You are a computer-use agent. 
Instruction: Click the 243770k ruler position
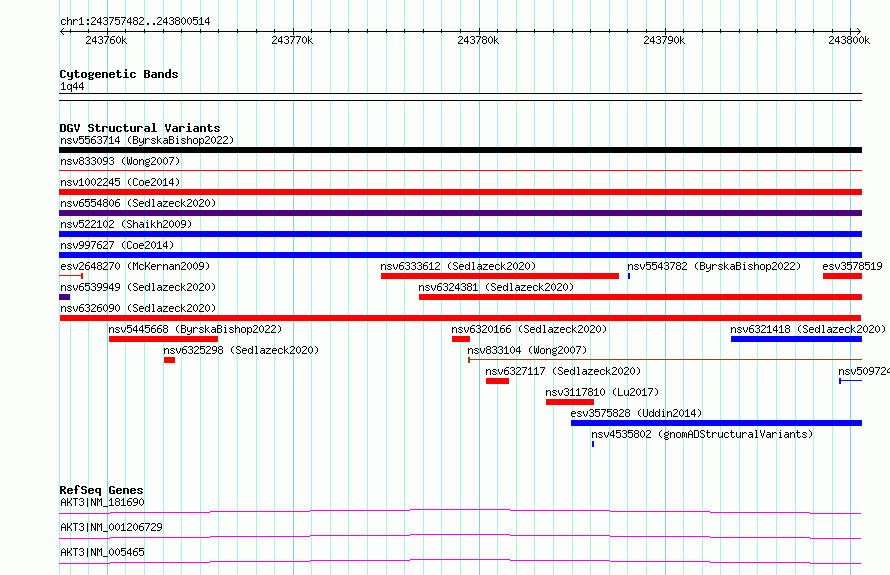point(292,40)
